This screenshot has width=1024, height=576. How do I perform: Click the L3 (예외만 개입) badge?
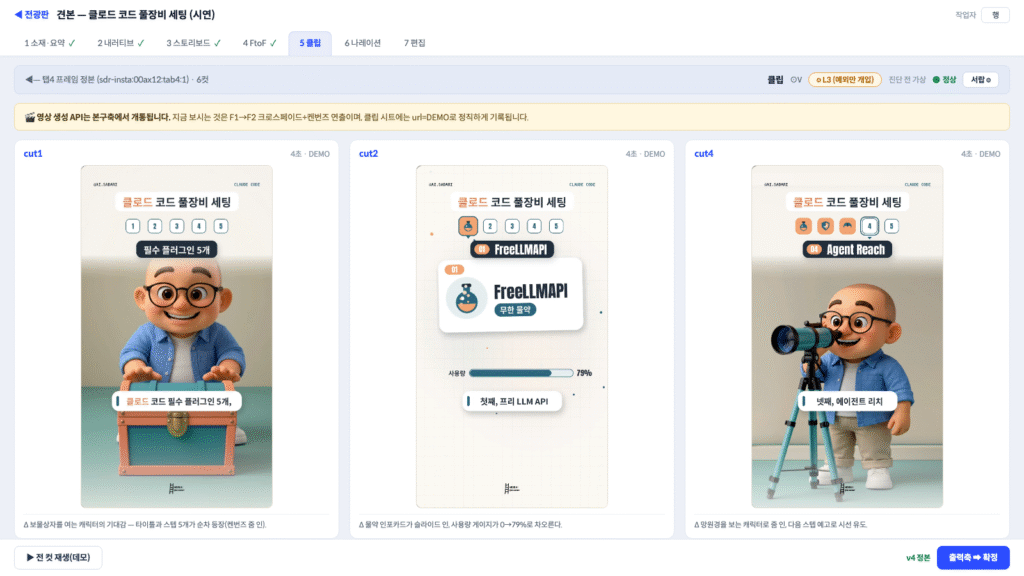pos(844,80)
